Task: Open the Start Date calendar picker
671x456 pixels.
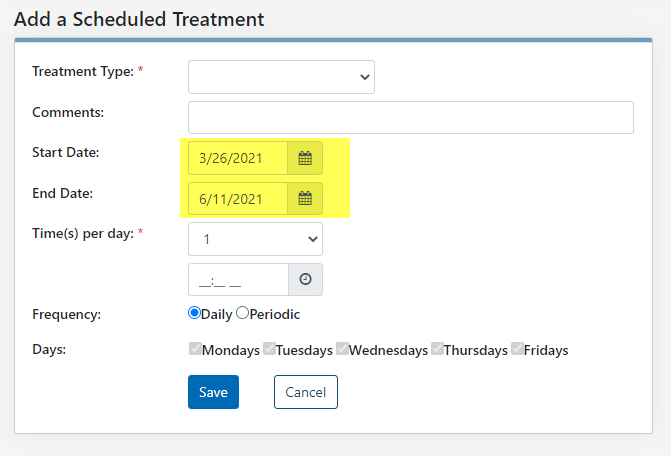Action: [305, 158]
